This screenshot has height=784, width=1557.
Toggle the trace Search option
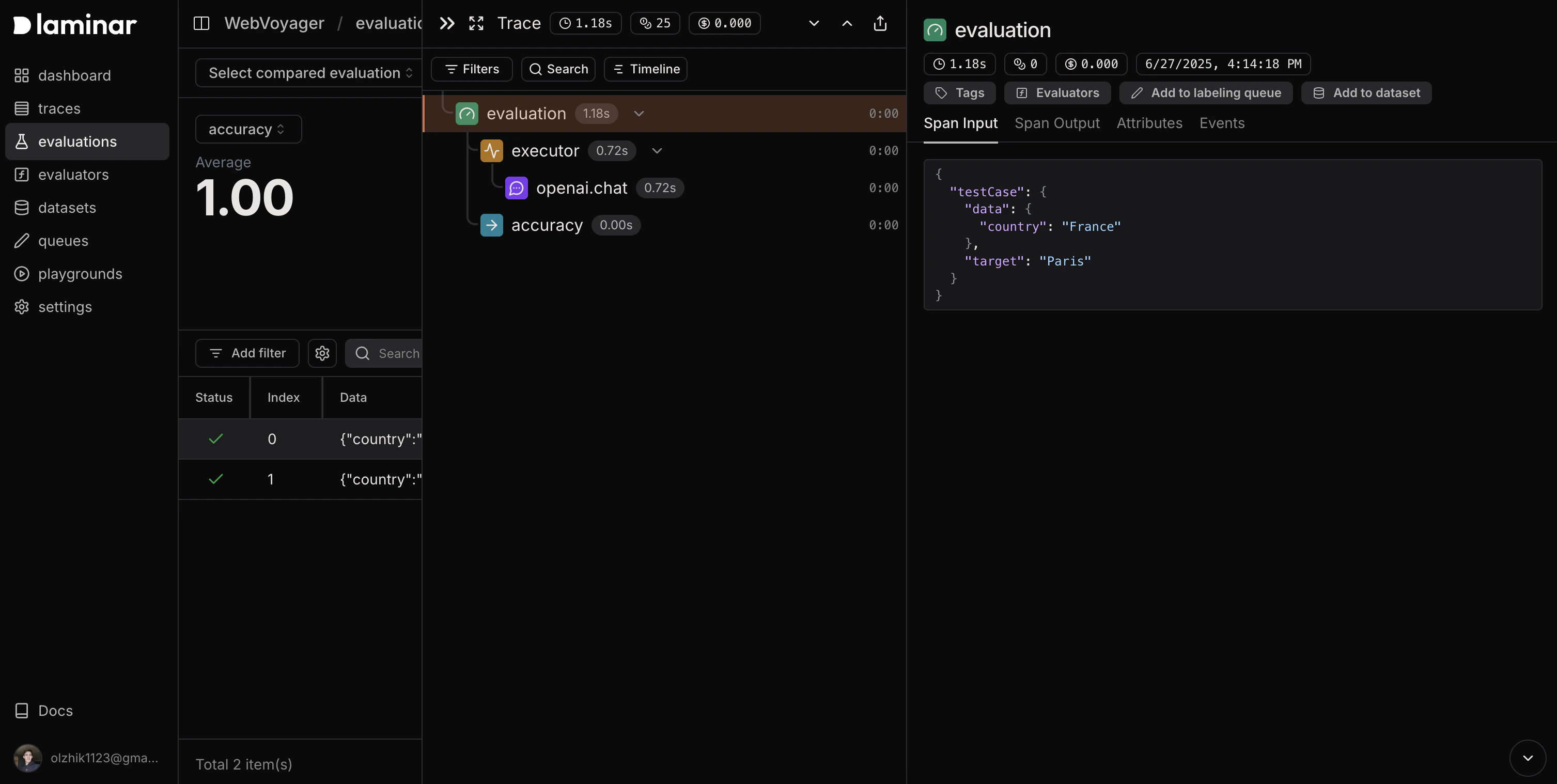click(558, 69)
